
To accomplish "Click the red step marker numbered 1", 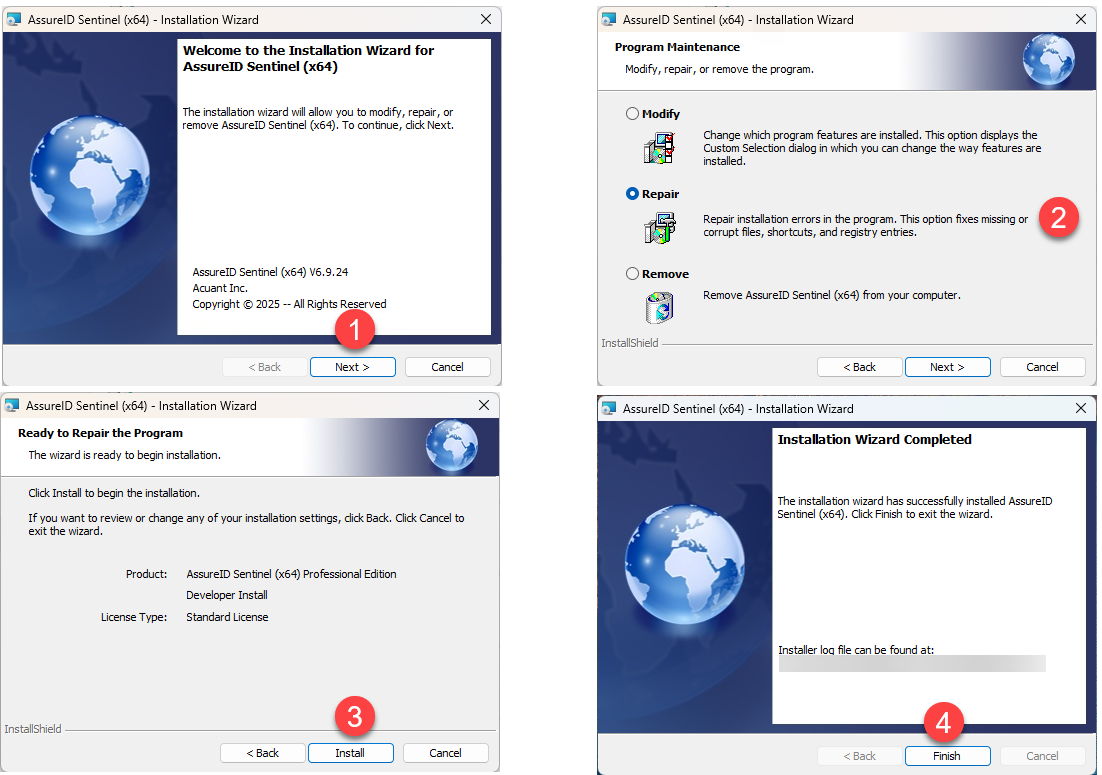I will 354,330.
